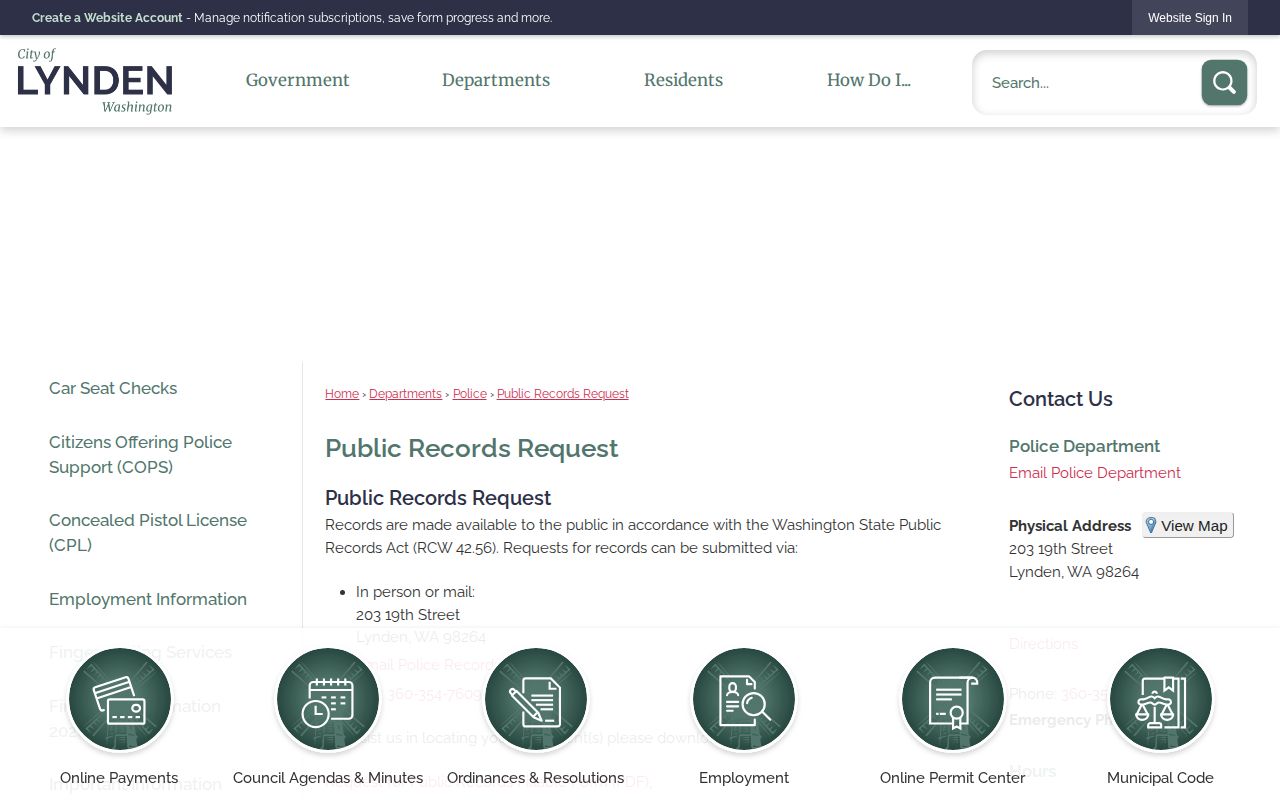The width and height of the screenshot is (1280, 800).
Task: Open the How Do I... menu
Action: (868, 80)
